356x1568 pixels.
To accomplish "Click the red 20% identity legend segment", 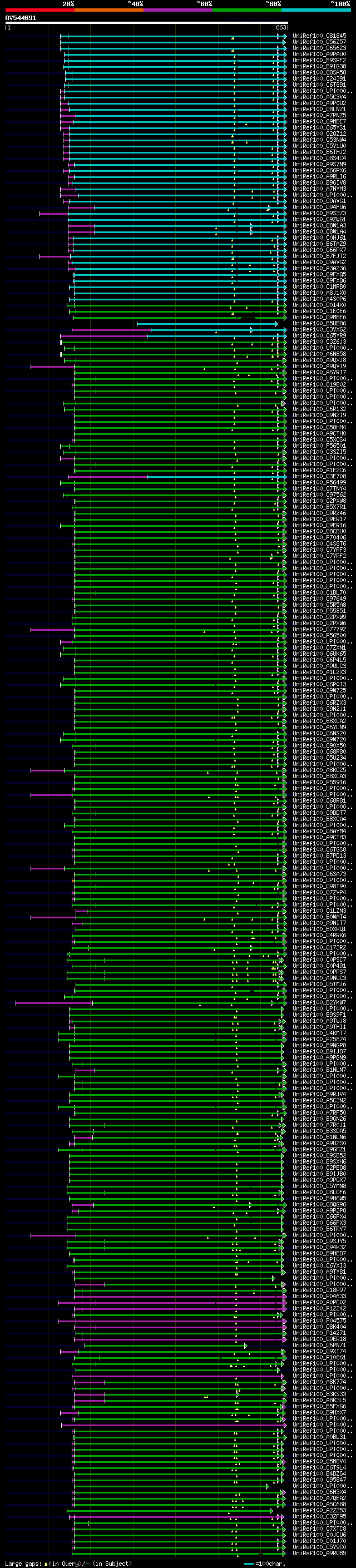I will coord(39,10).
